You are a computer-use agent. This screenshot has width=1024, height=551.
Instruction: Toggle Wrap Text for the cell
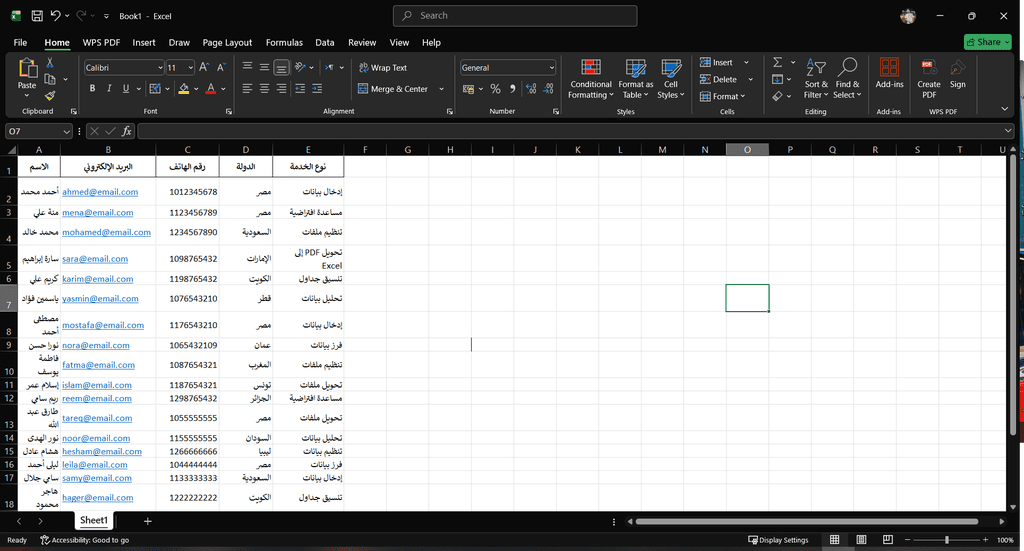[382, 68]
